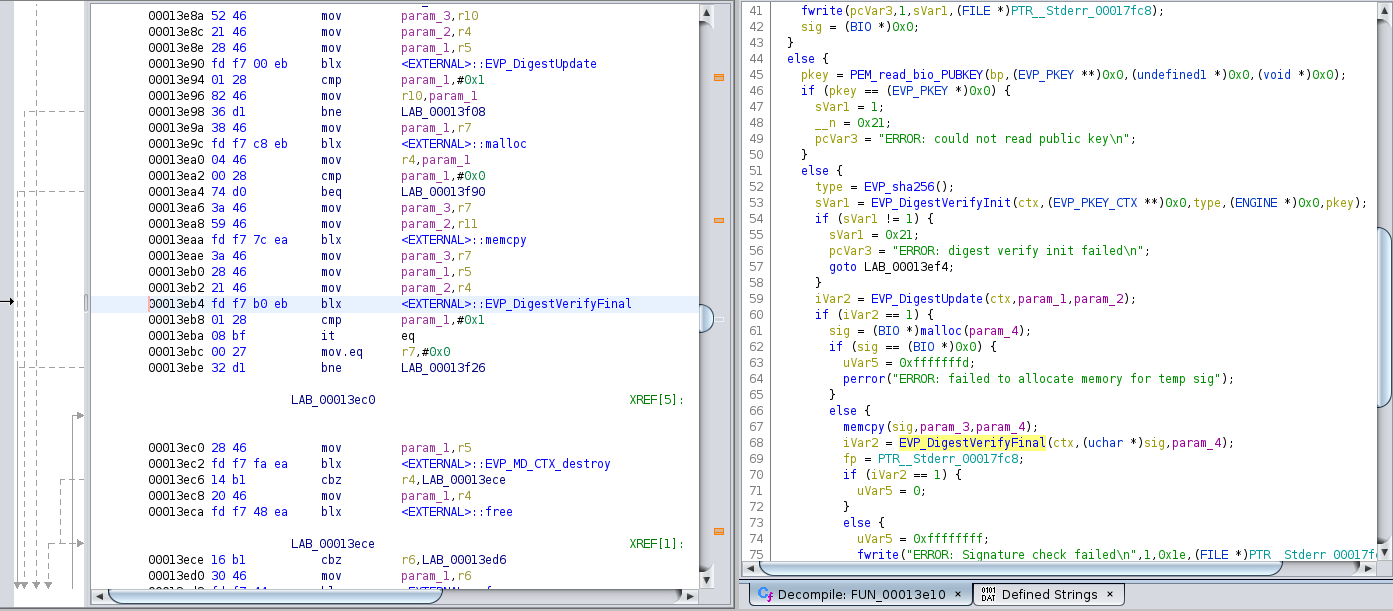Click the topmost orange marker in listing margin
The image size is (1393, 611).
(x=719, y=77)
